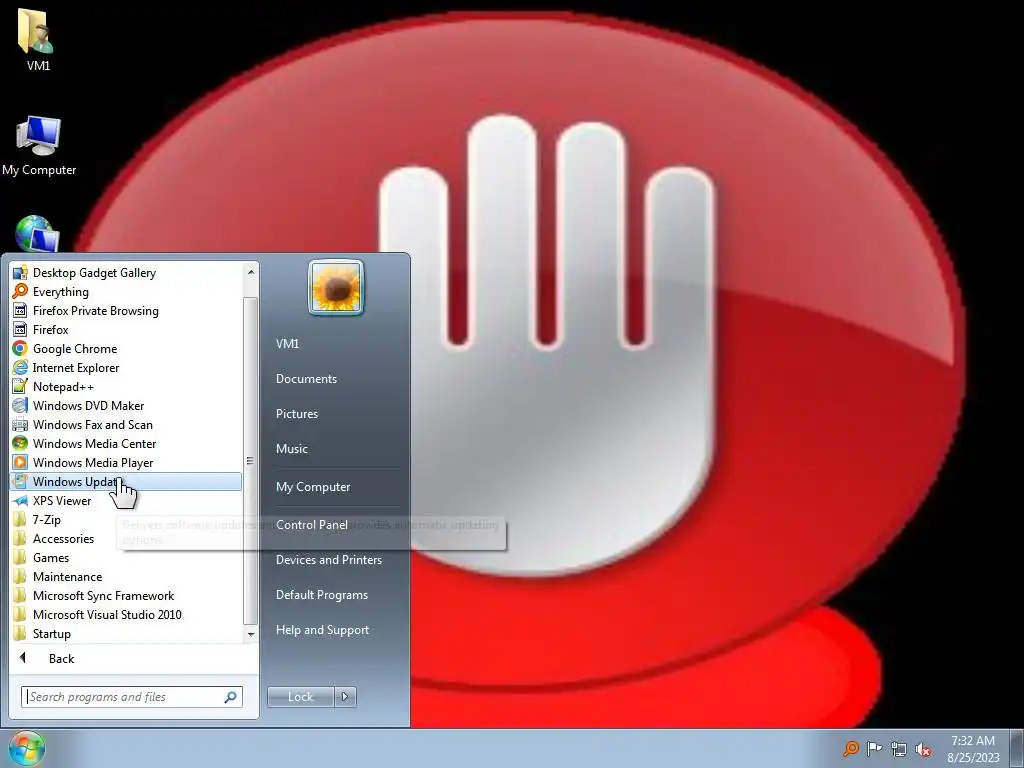Screen dimensions: 1024x768
Task: Open VM1 user folder link
Action: (287, 344)
